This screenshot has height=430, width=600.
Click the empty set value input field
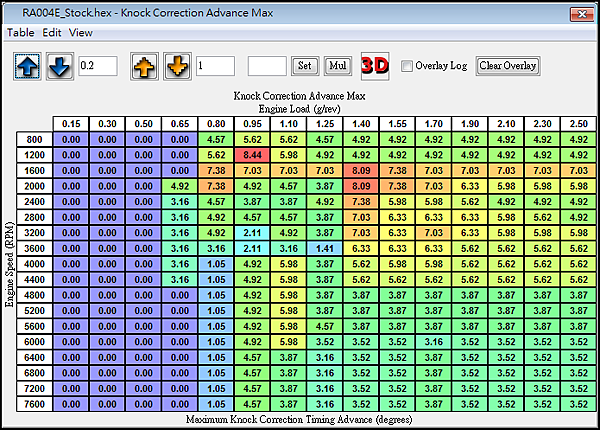tap(267, 66)
